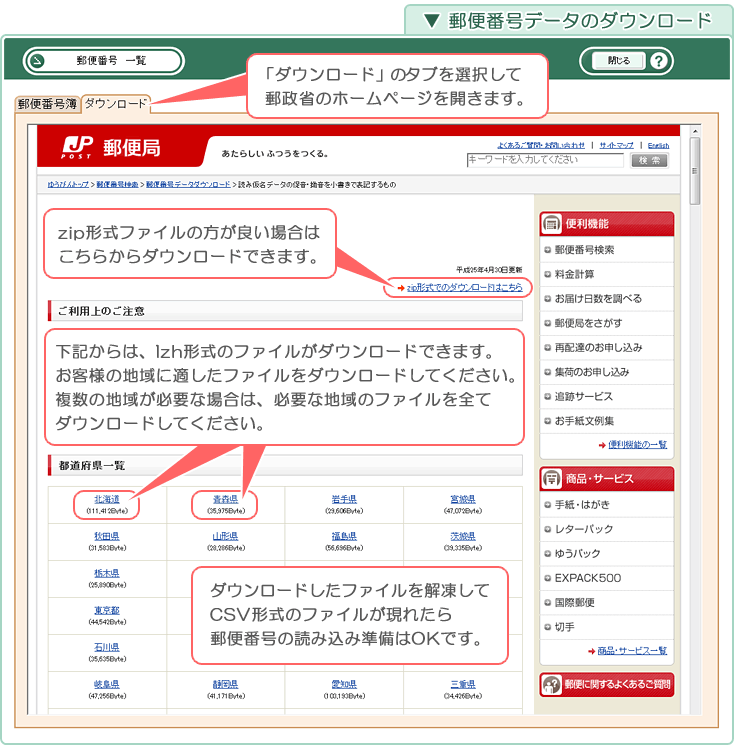
Task: Open the サイトマップ link
Action: (616, 145)
